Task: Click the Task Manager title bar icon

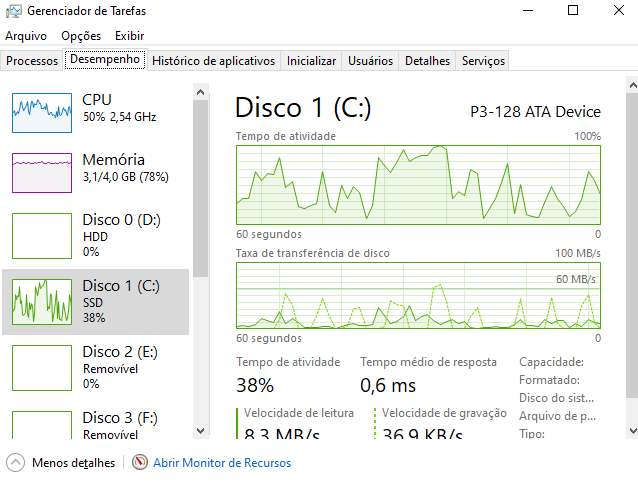Action: [x=13, y=11]
